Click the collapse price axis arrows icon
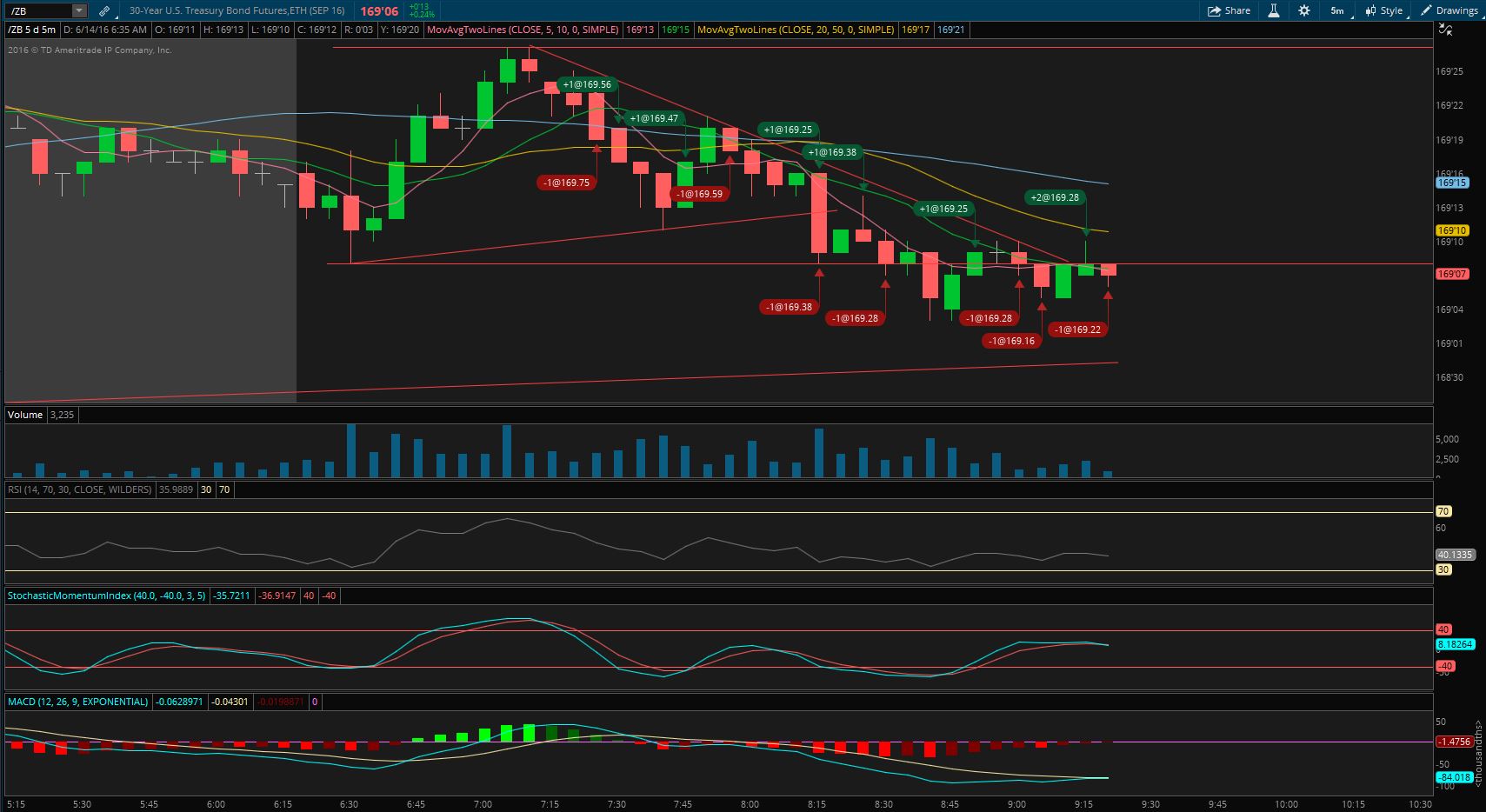1486x812 pixels. [1445, 30]
